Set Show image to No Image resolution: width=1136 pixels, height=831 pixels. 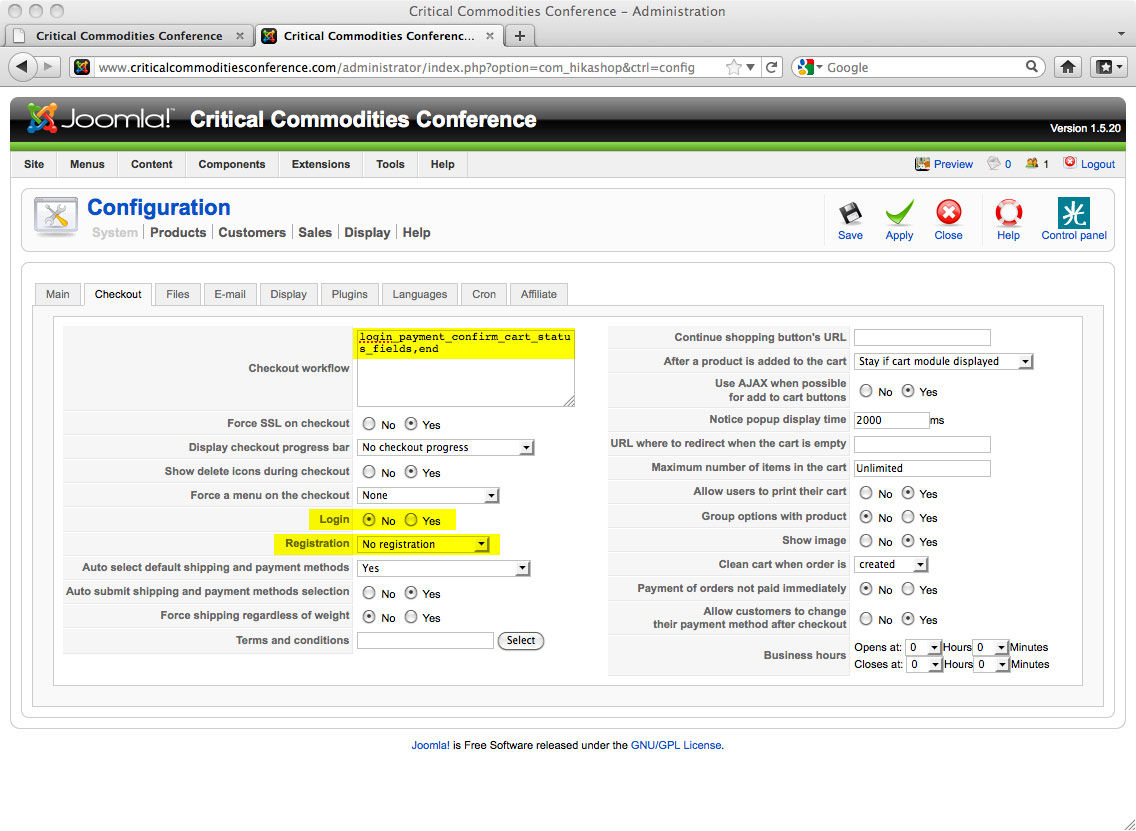[866, 540]
